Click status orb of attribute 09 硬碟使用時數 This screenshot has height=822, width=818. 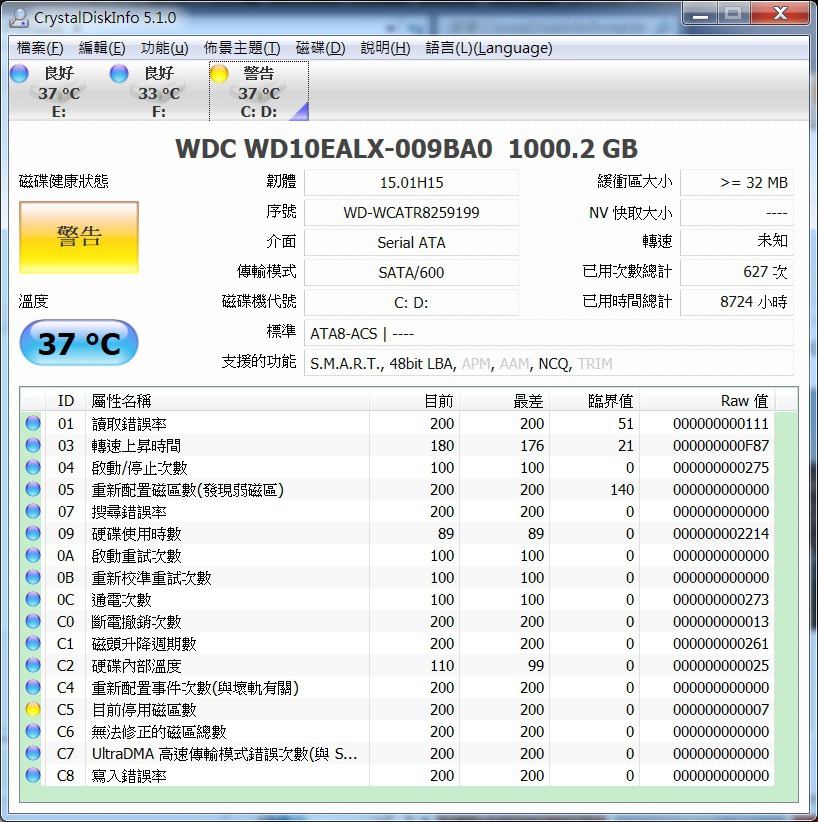[x=33, y=533]
